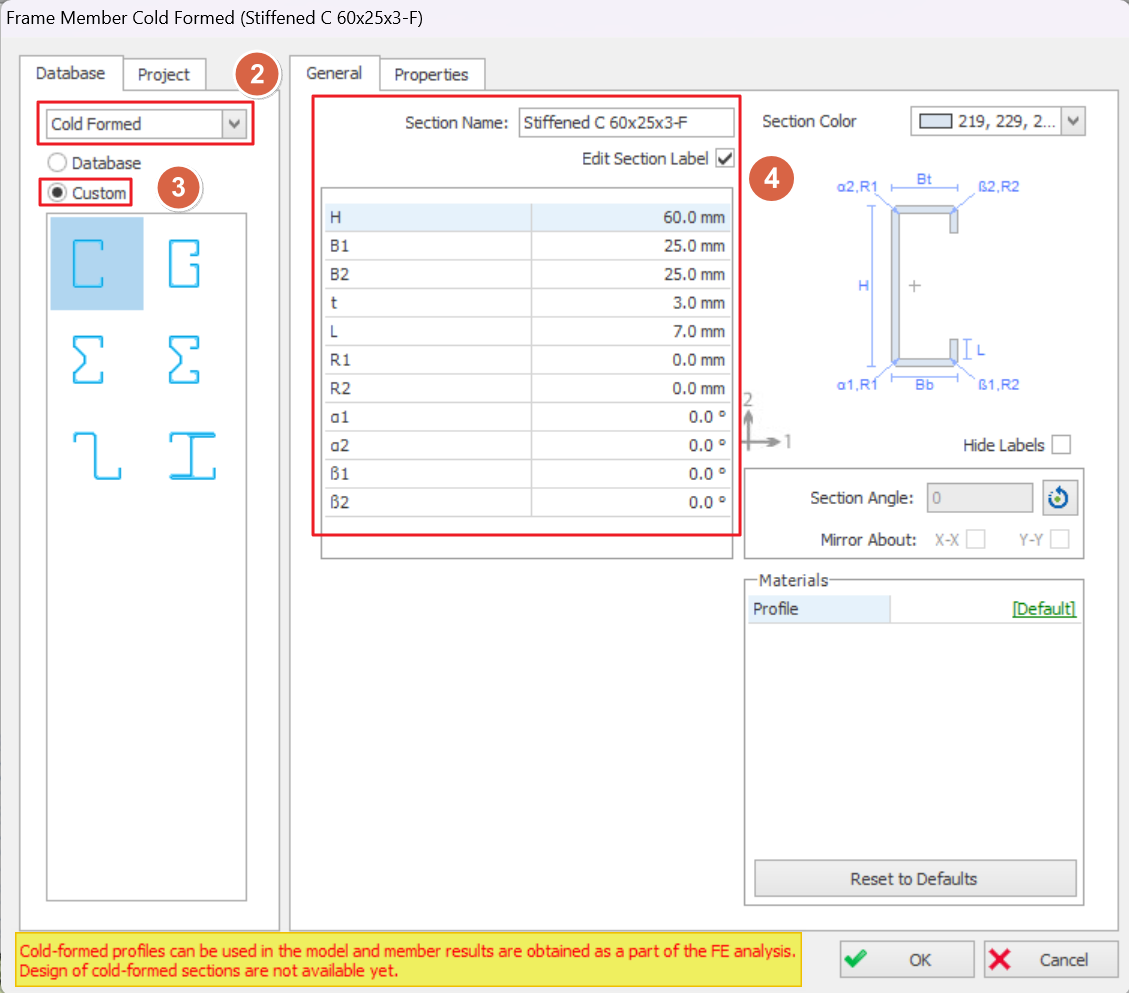
Task: Choose the G-shaped C profile with return lips
Action: [184, 263]
